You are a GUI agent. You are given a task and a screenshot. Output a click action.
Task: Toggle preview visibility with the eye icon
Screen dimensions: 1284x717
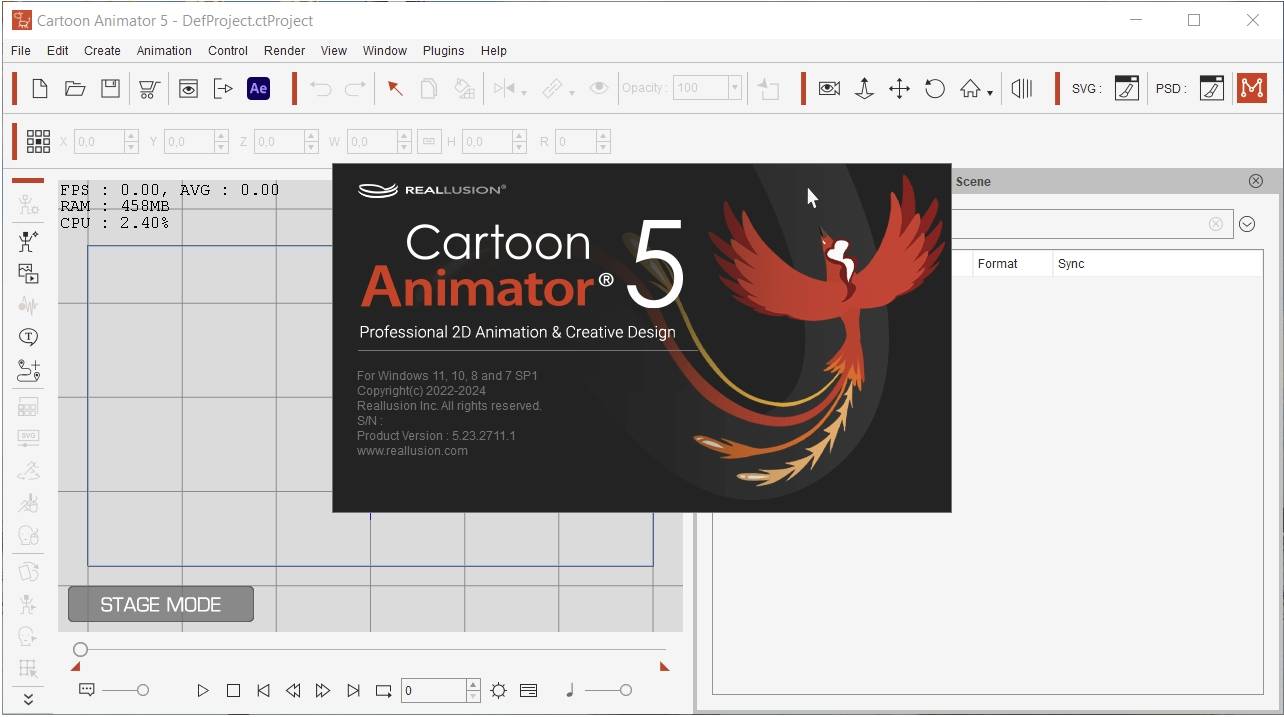click(x=598, y=88)
